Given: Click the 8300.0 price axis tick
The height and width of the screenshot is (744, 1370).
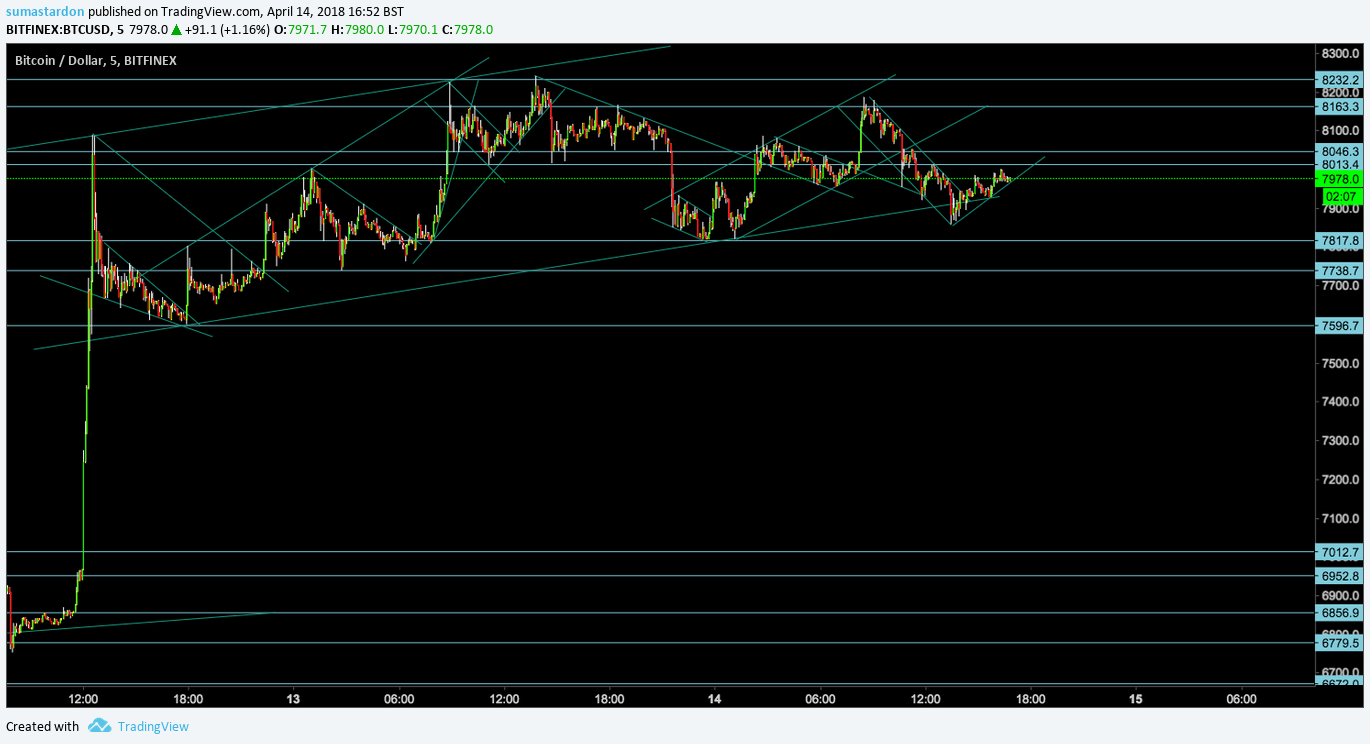Looking at the screenshot, I should point(1340,54).
